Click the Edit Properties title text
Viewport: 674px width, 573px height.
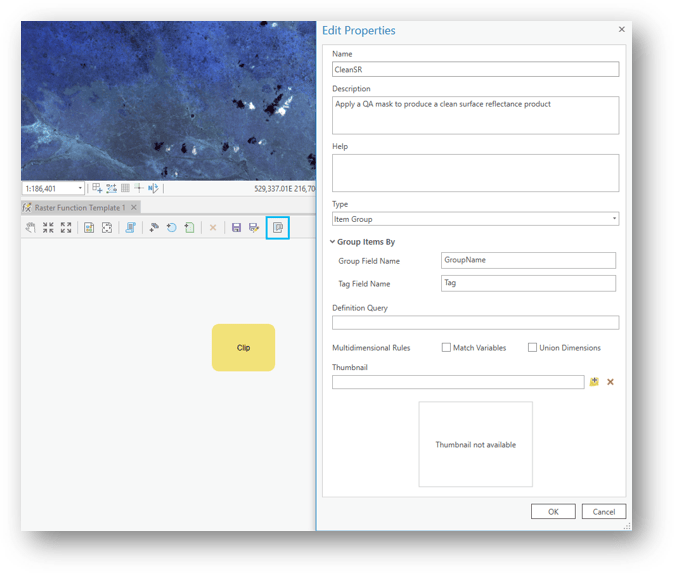(x=358, y=31)
